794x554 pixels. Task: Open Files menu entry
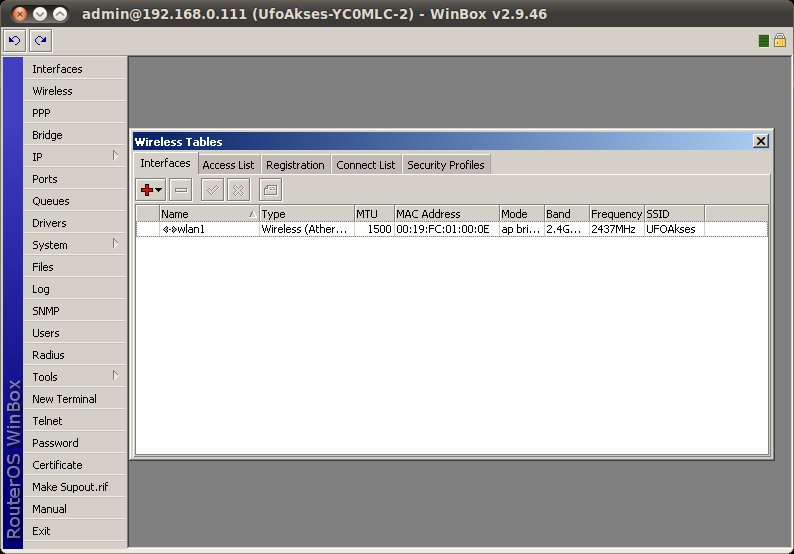[75, 267]
